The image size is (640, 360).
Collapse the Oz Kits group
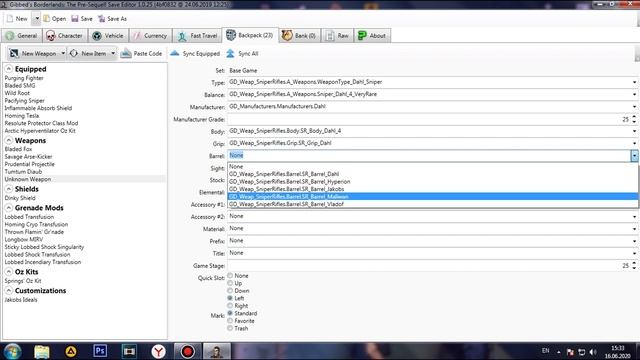[x=9, y=272]
